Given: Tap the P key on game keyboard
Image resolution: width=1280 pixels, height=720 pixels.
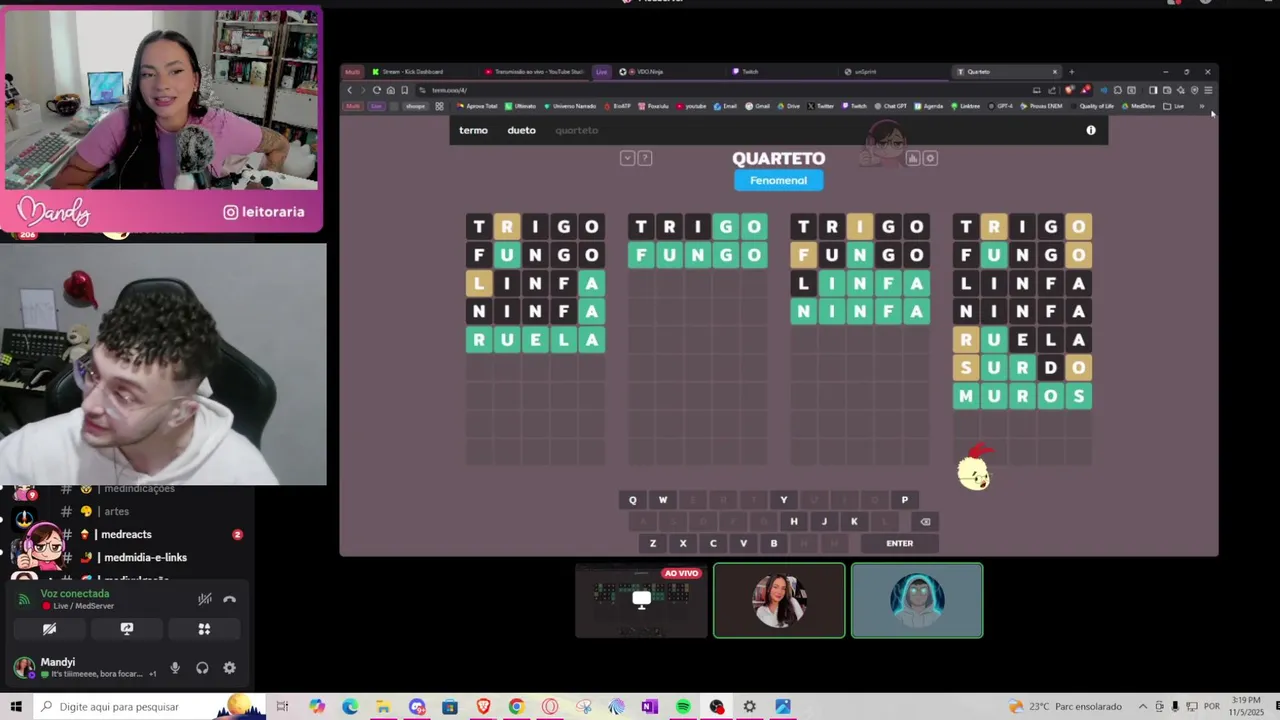Looking at the screenshot, I should 904,500.
